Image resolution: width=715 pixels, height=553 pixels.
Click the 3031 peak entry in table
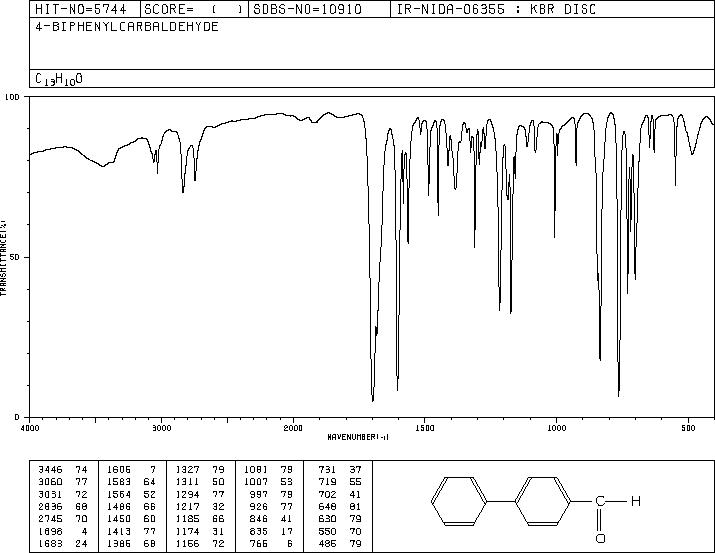[x=63, y=494]
